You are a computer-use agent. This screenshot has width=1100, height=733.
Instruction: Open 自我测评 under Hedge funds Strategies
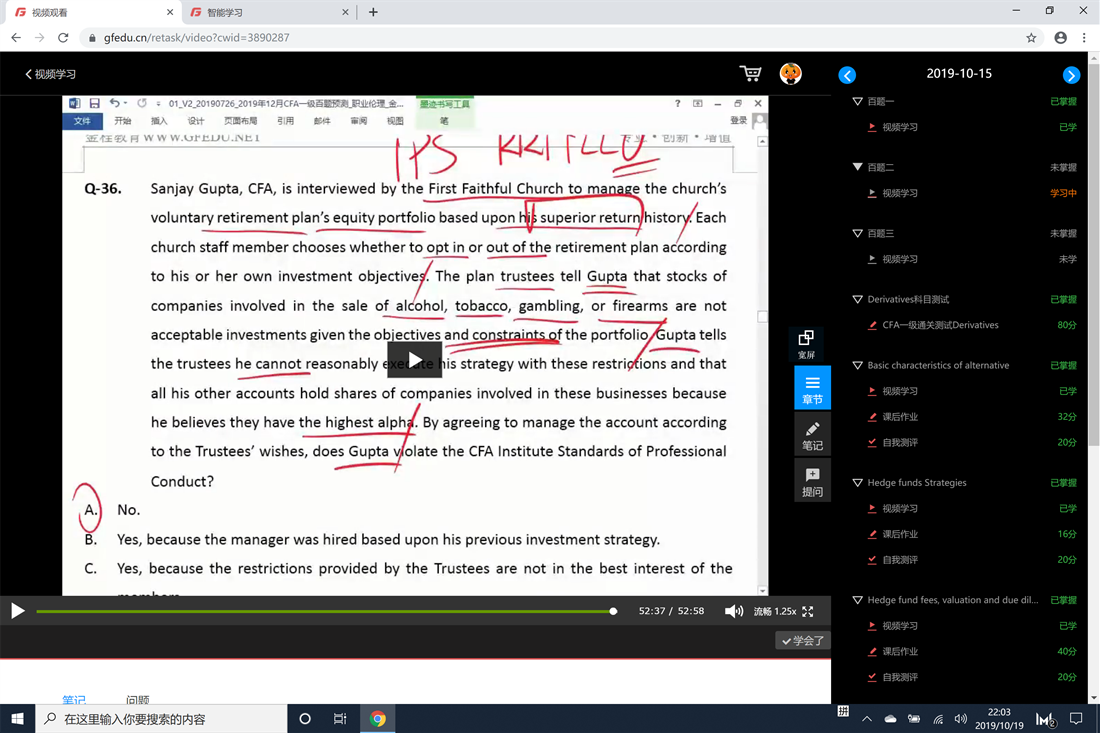[899, 560]
